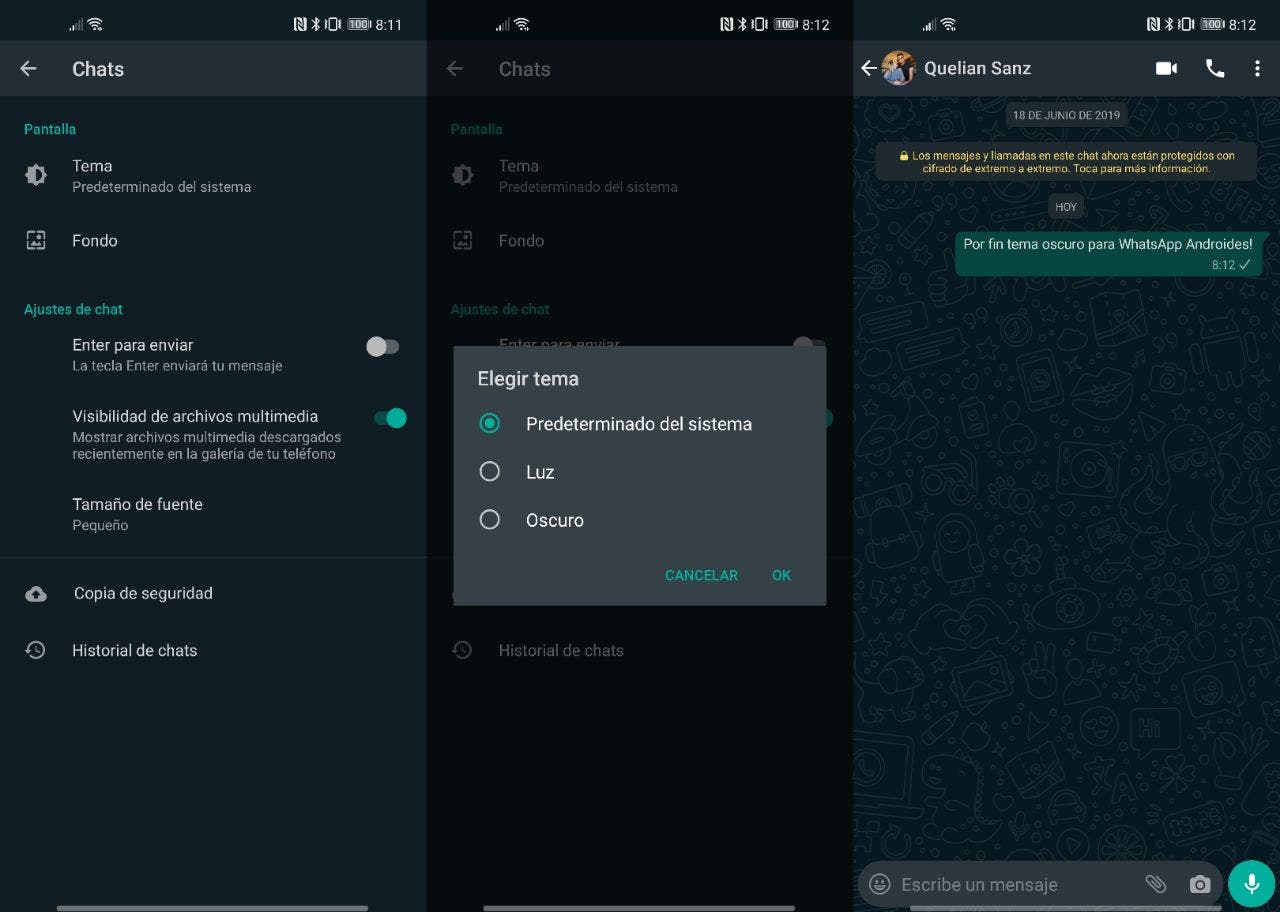Tap battery indicator in right screen status bar
This screenshot has height=912, width=1280.
pyautogui.click(x=1212, y=24)
